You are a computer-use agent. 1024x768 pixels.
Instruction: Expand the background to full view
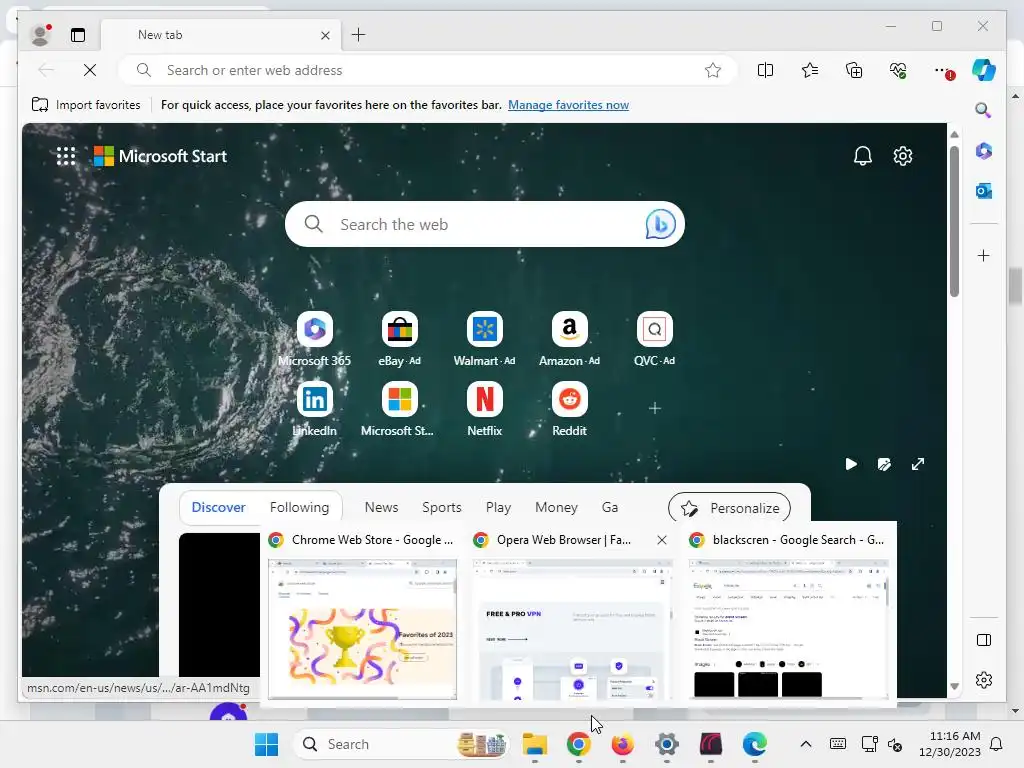pyautogui.click(x=918, y=464)
